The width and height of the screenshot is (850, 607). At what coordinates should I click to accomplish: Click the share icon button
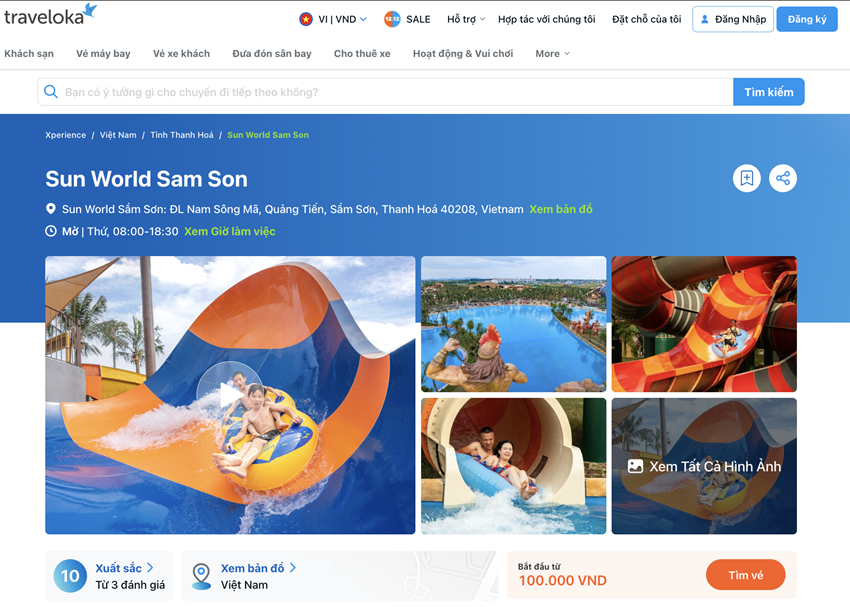(x=783, y=178)
